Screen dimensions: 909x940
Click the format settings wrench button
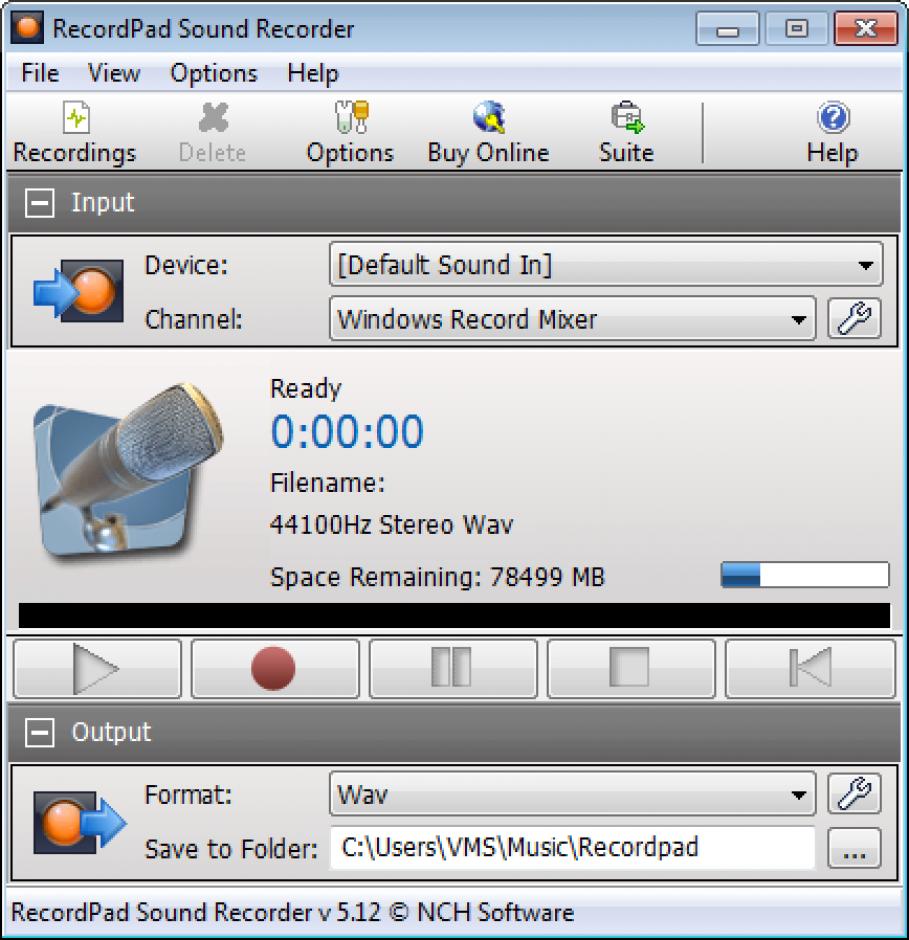854,793
